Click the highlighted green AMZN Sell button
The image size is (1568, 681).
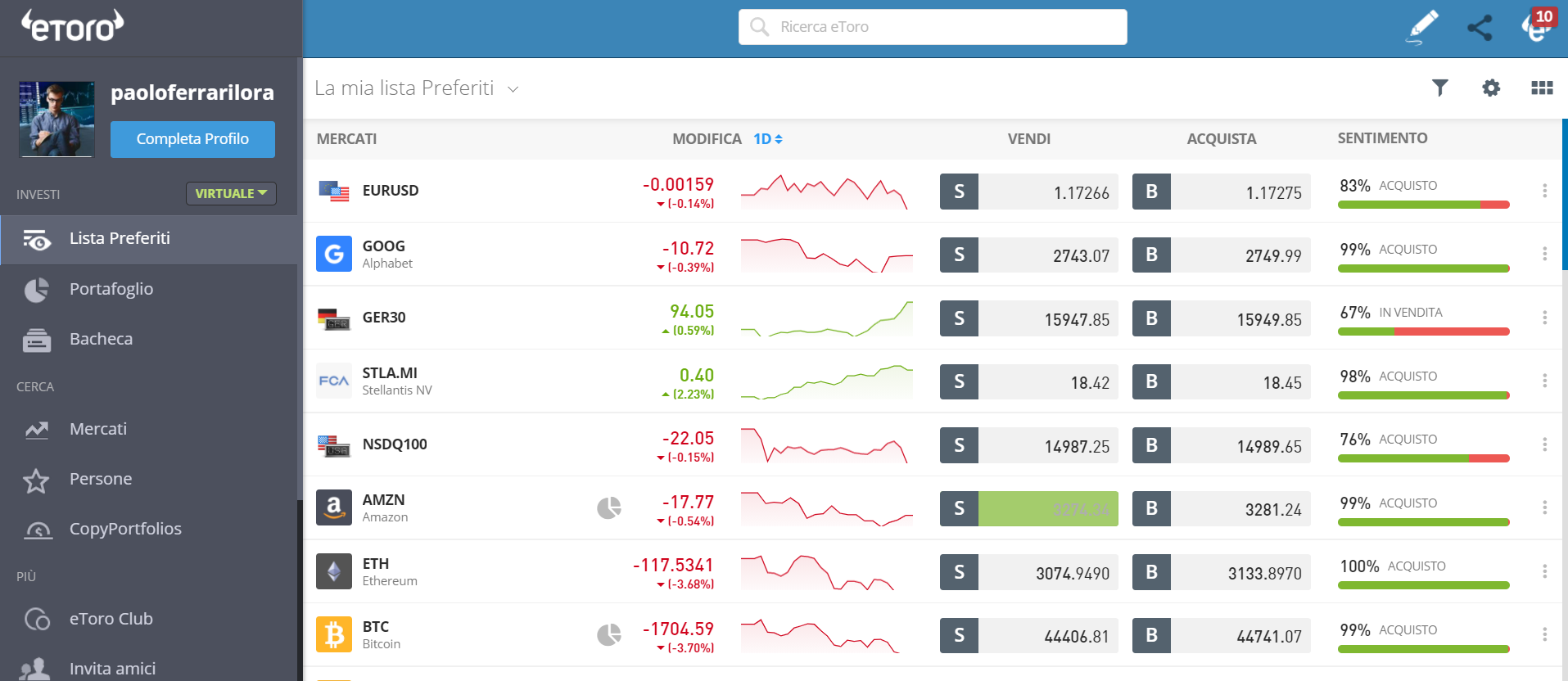1029,508
